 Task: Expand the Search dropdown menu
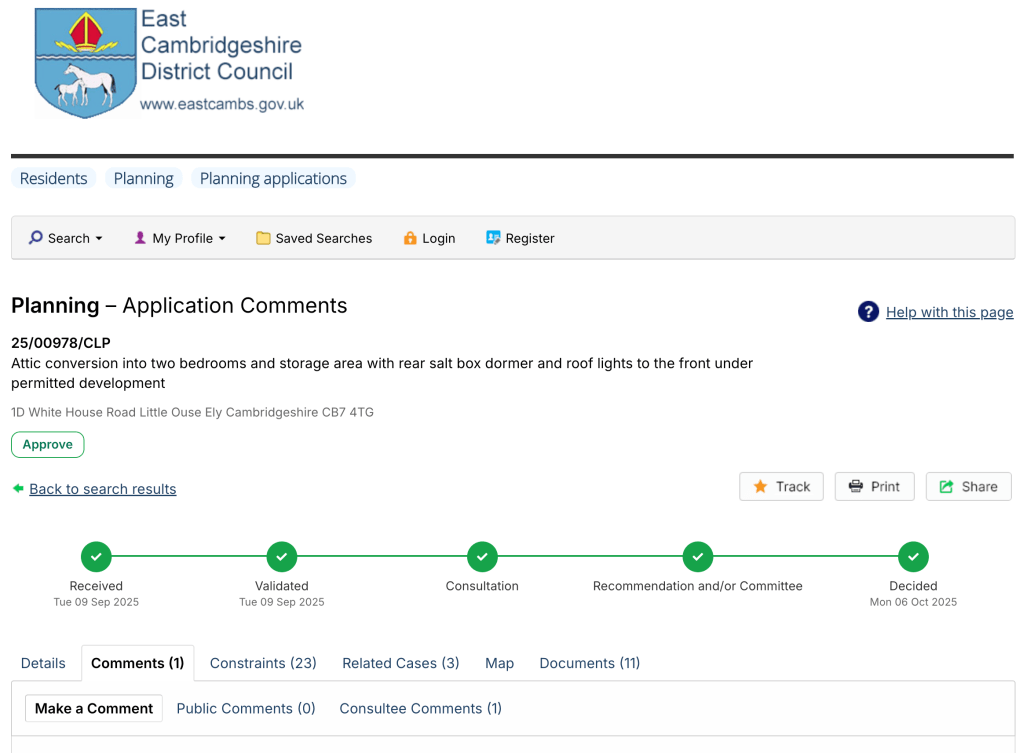[66, 238]
